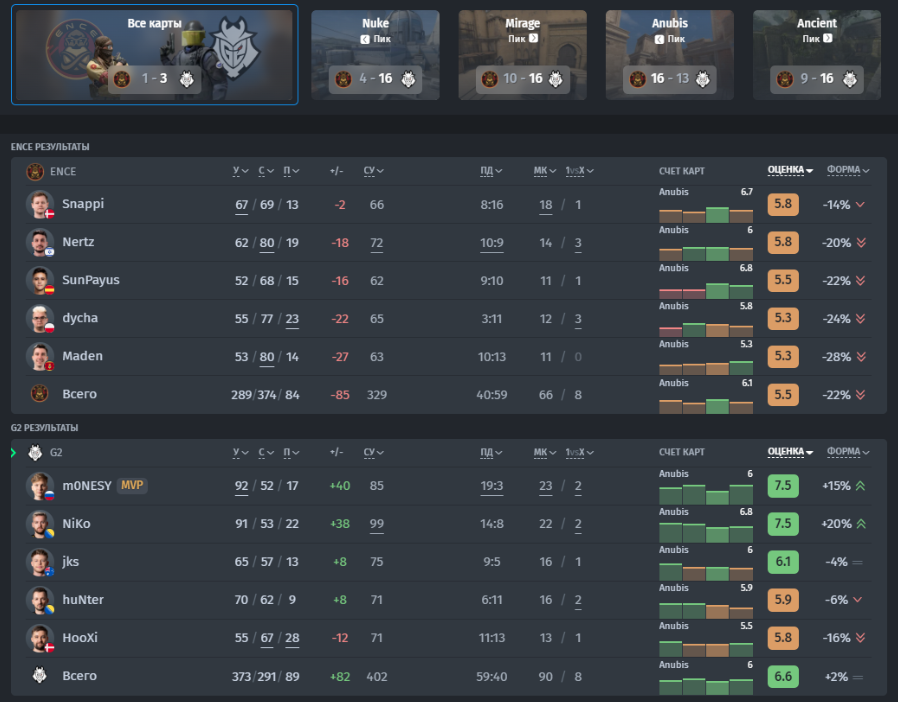Sort the G2 table by ФОРМА

pyautogui.click(x=848, y=452)
